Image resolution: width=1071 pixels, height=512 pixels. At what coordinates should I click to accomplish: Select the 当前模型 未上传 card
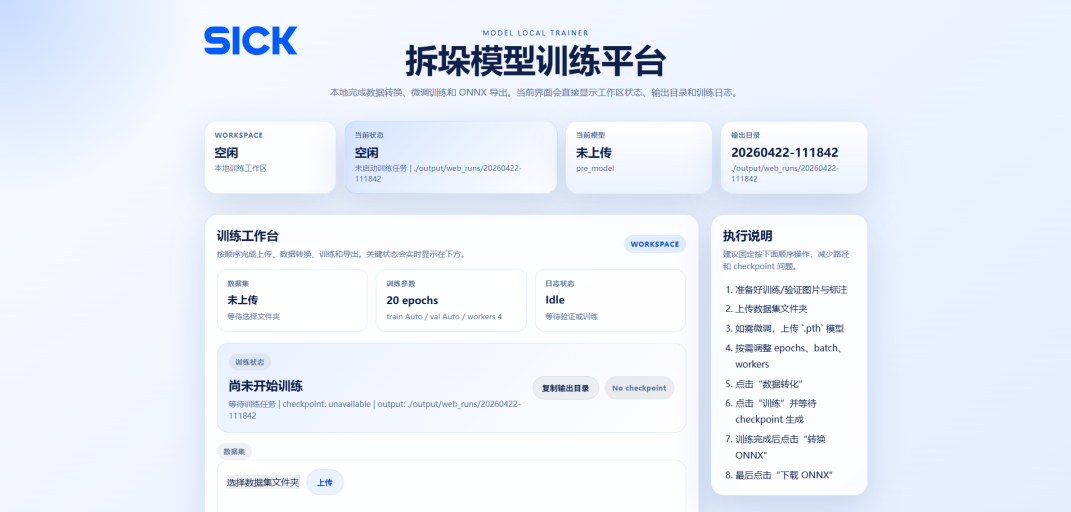tap(638, 157)
